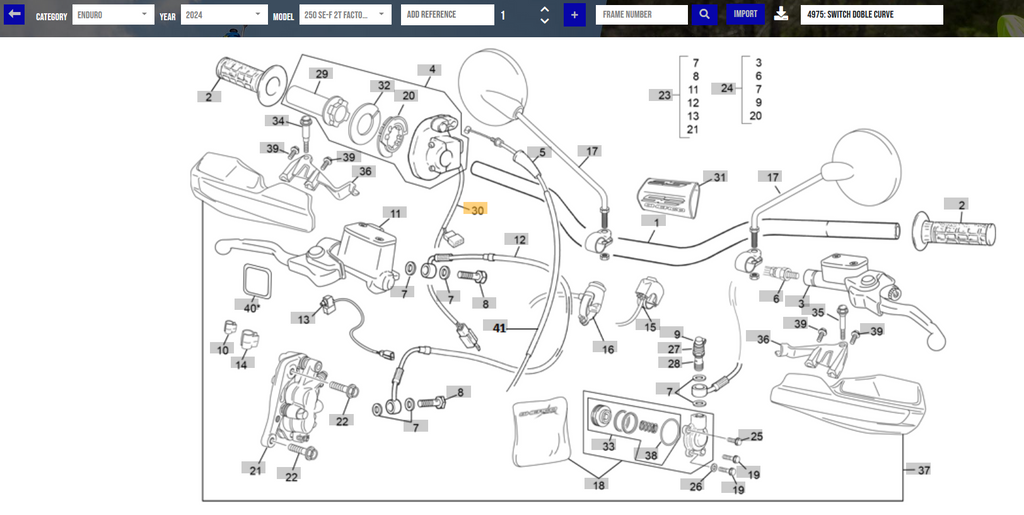Click part label 37 hand guard
Image resolution: width=1024 pixels, height=515 pixels.
point(923,470)
